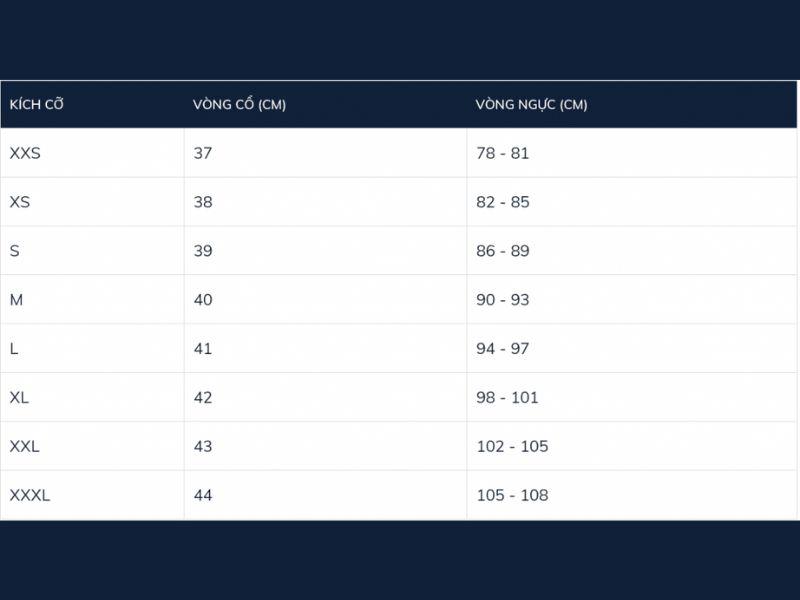This screenshot has width=800, height=600.
Task: Select the XS size cell
Action: [20, 202]
